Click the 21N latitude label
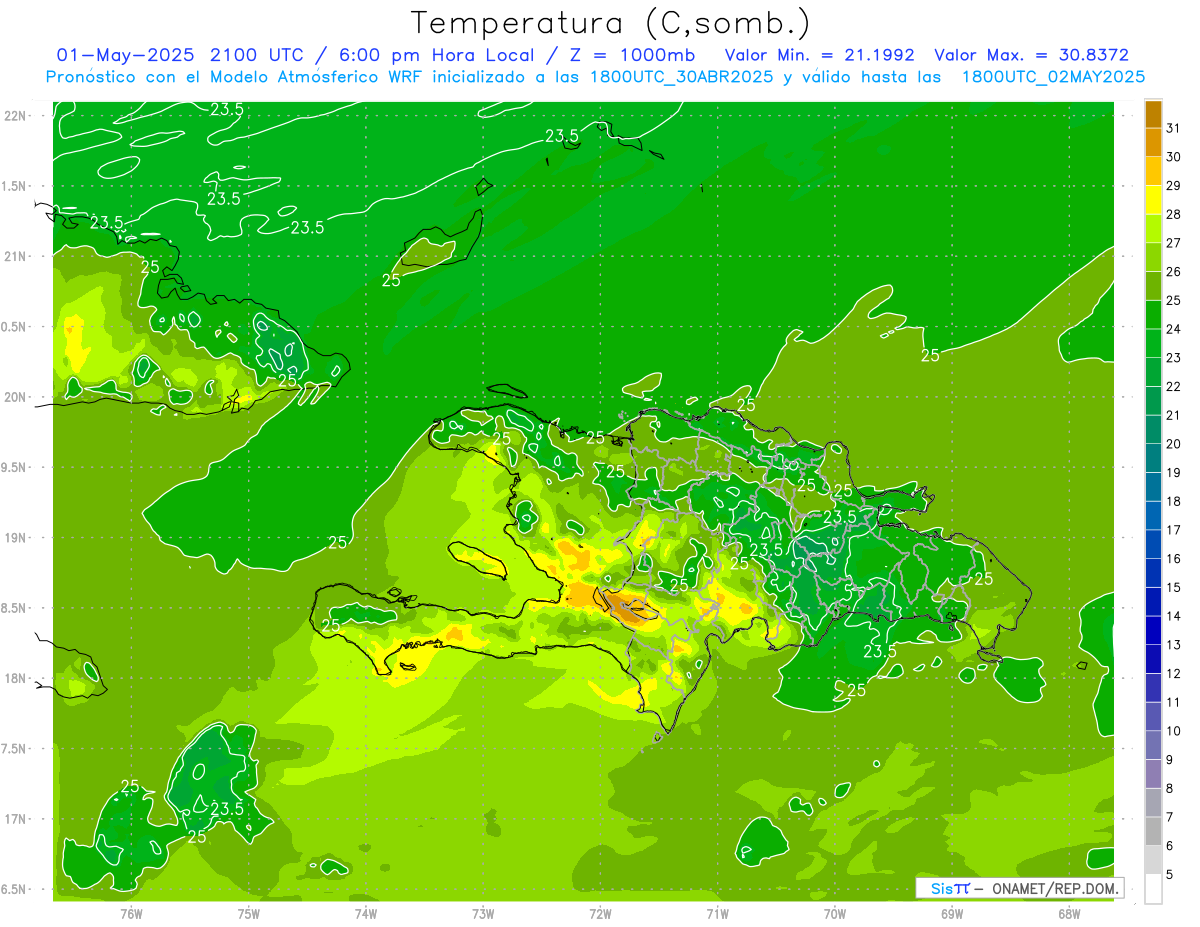1200x927 pixels. click(16, 257)
